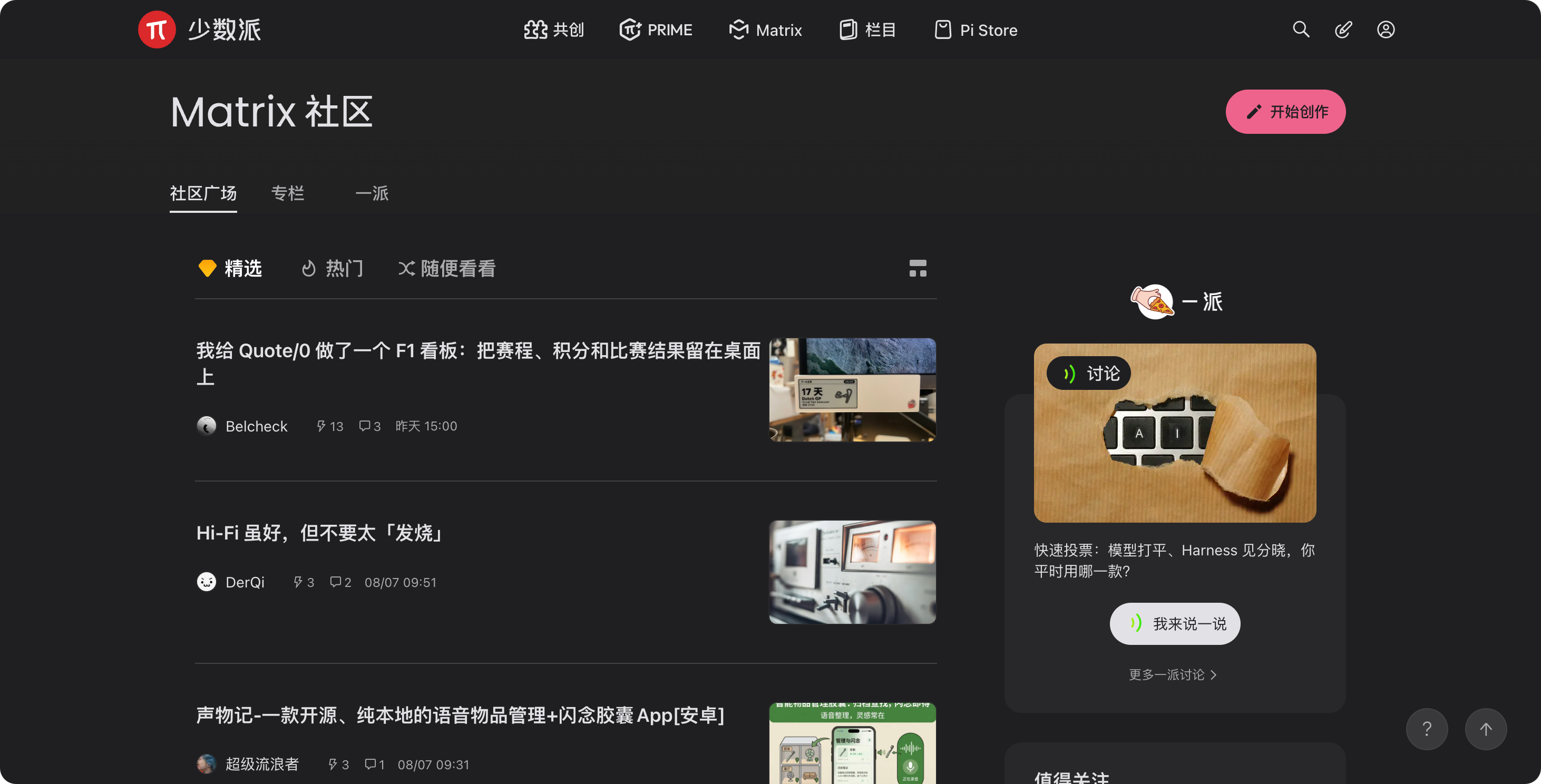Open the user account profile icon
This screenshot has width=1541, height=784.
[x=1386, y=30]
